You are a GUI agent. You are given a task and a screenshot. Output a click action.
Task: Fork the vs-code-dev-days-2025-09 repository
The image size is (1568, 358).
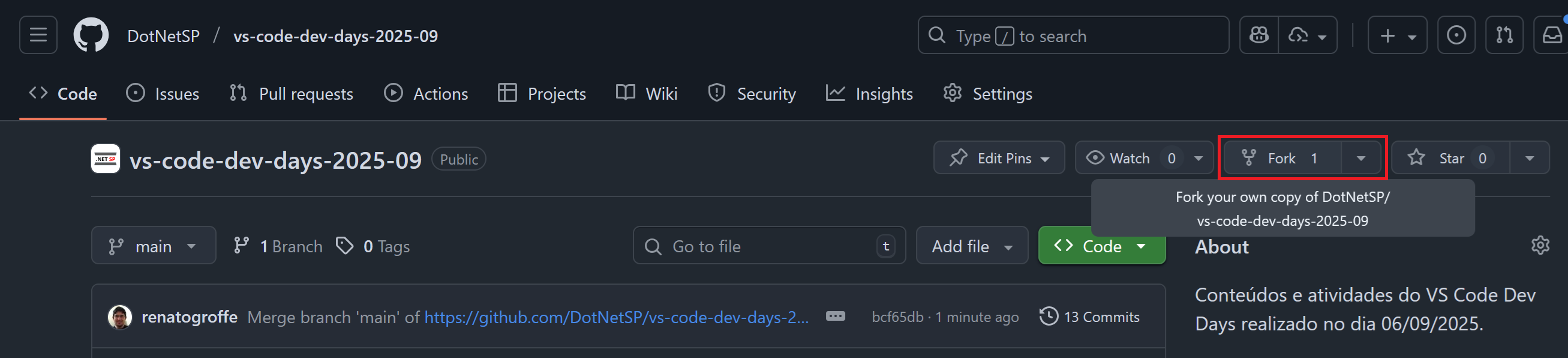(1282, 158)
